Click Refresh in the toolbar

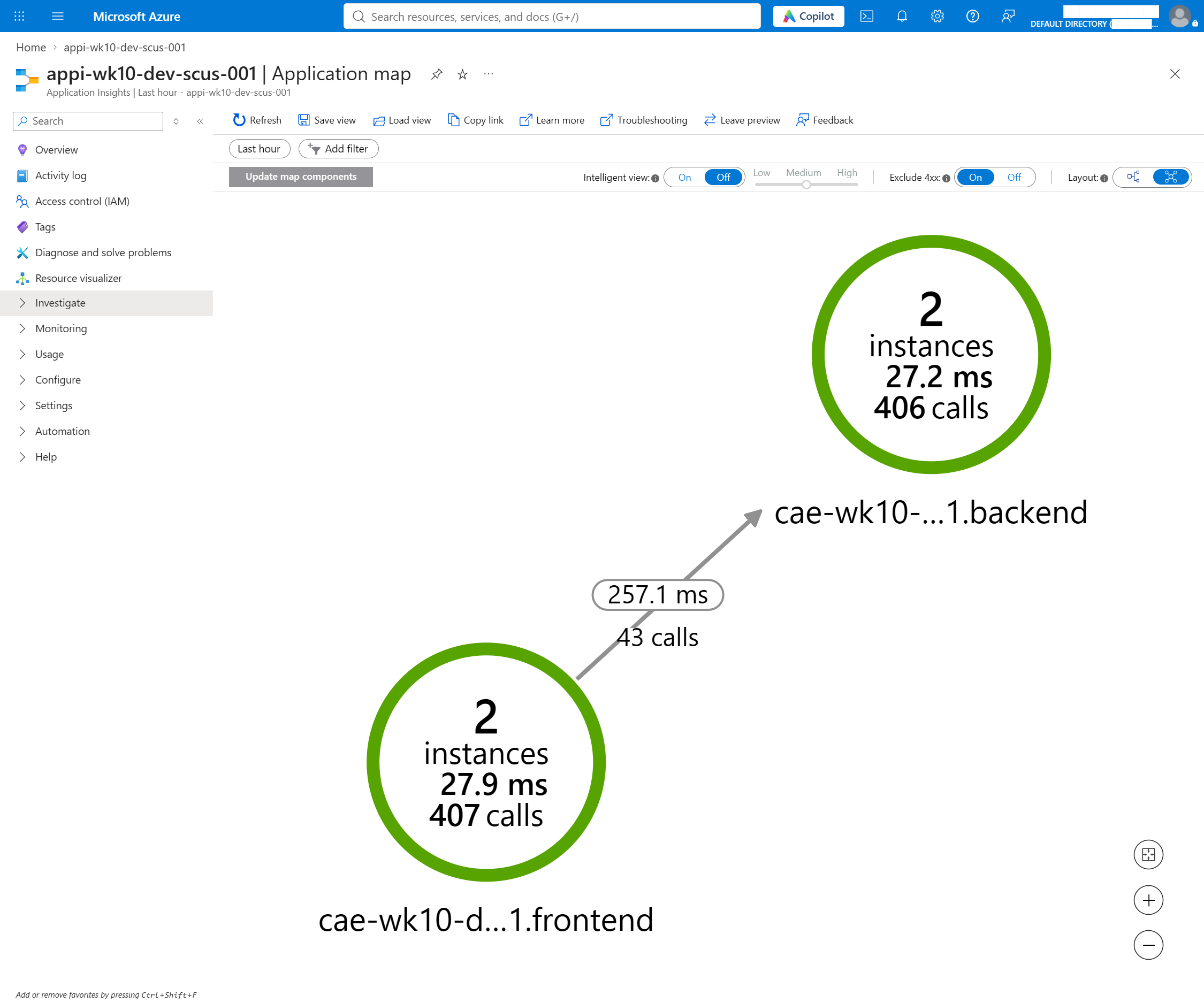(257, 120)
